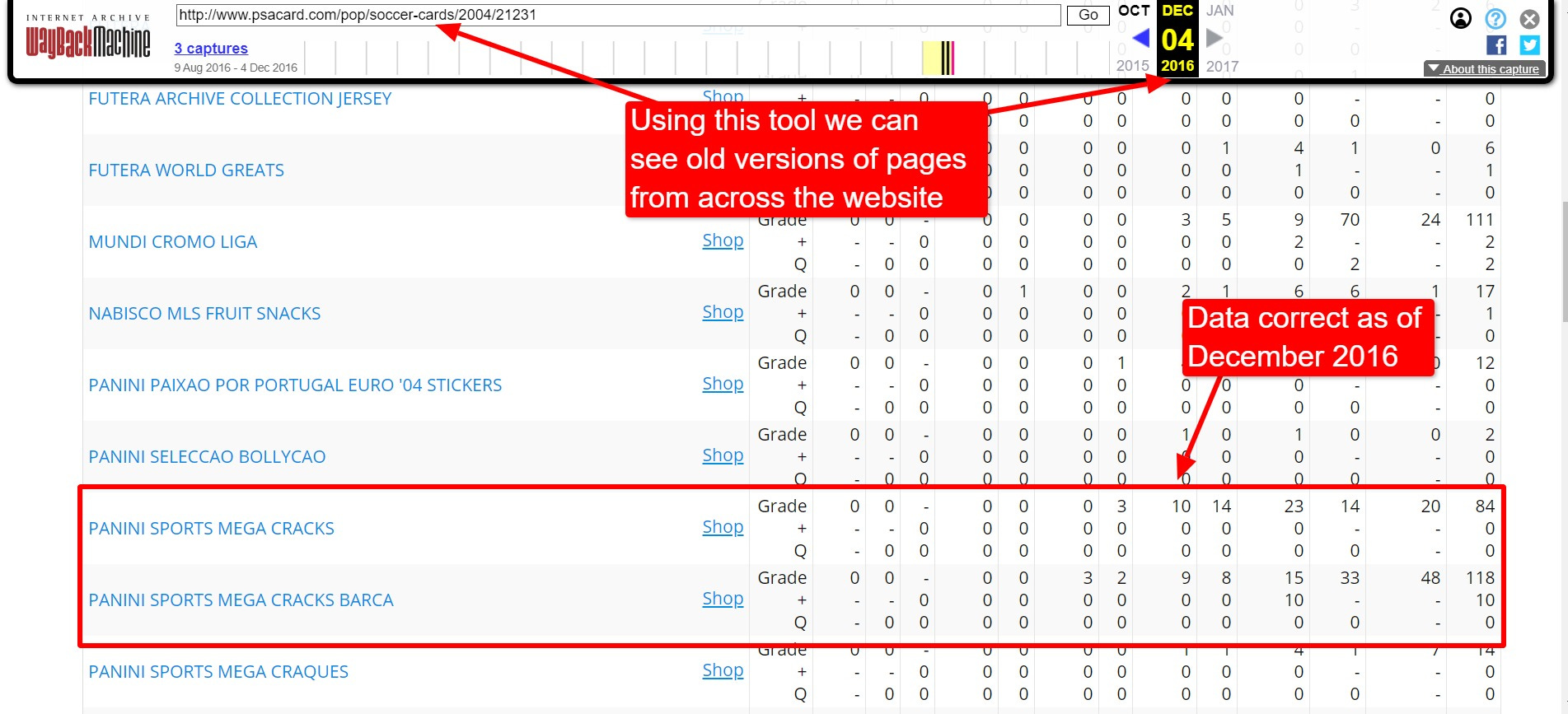Click the vertical page scrollbar thumb

(1564, 261)
